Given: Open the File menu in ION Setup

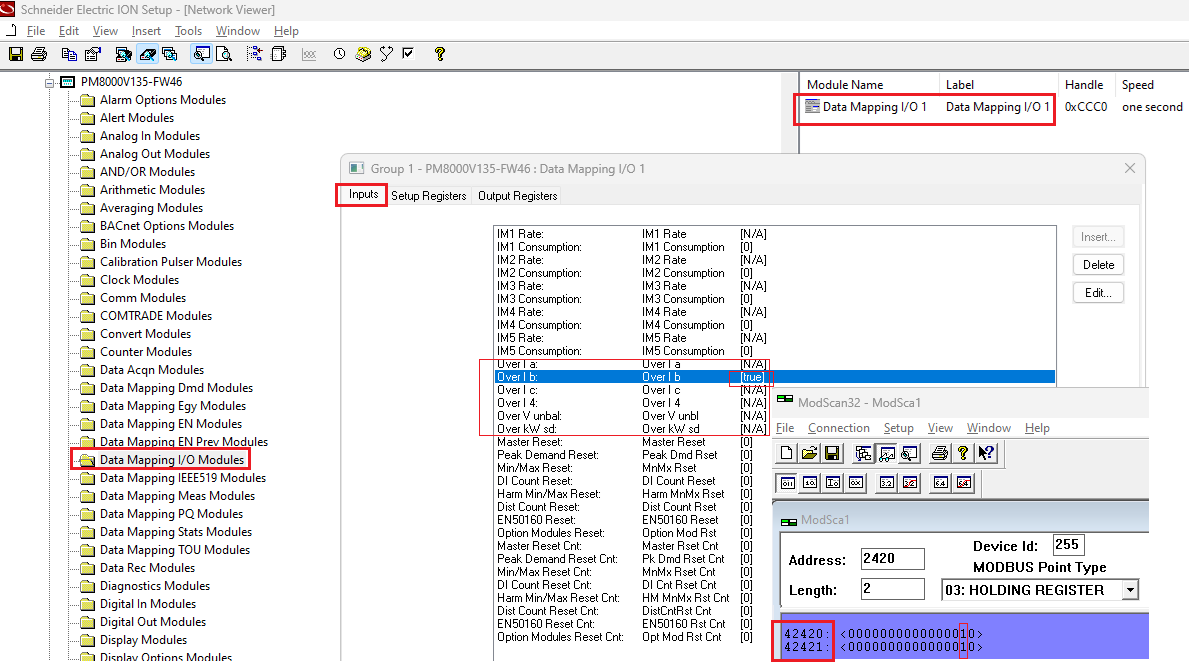Looking at the screenshot, I should pos(36,31).
